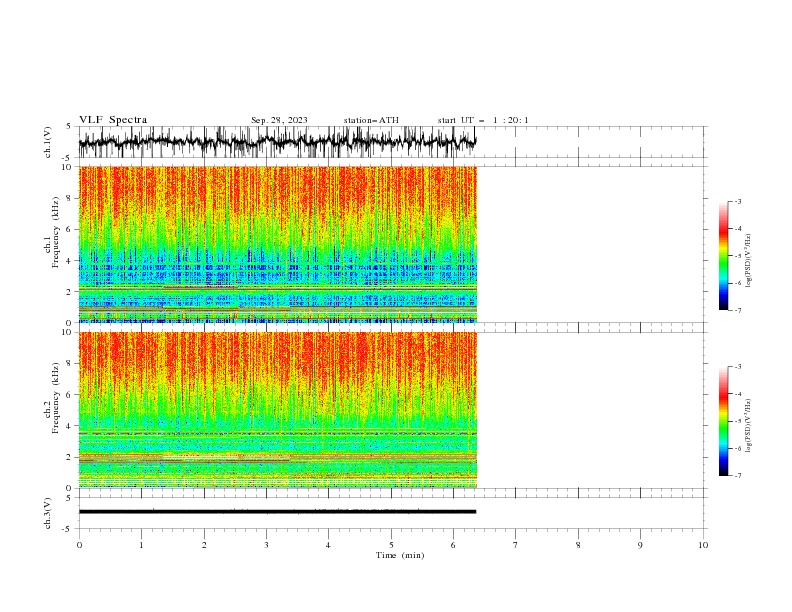This screenshot has height=612, width=792.
Task: Click the "-7" value on ch.1 color bar
Action: pyautogui.click(x=737, y=310)
